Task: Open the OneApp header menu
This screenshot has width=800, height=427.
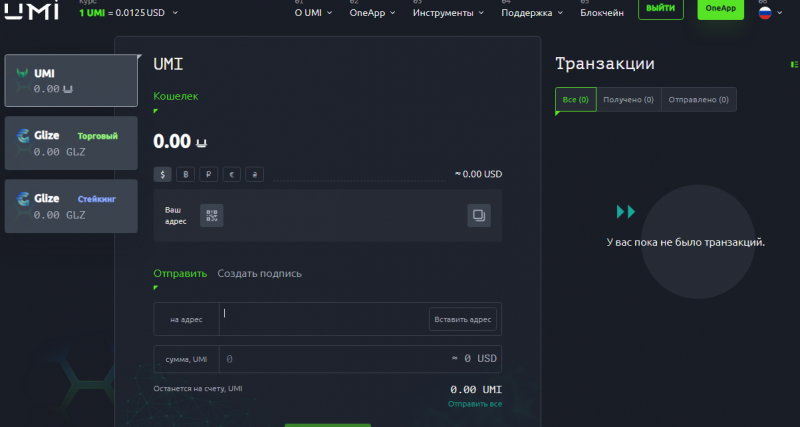Action: tap(372, 13)
